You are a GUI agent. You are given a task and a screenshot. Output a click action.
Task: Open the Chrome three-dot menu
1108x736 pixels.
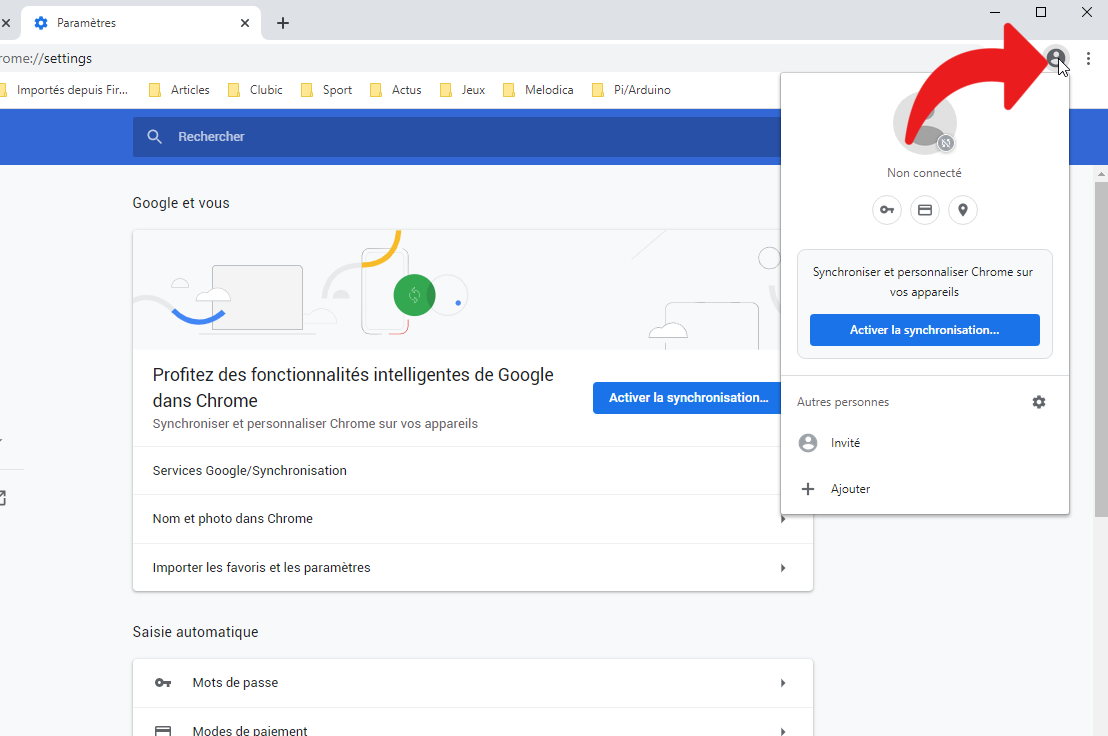pos(1088,59)
